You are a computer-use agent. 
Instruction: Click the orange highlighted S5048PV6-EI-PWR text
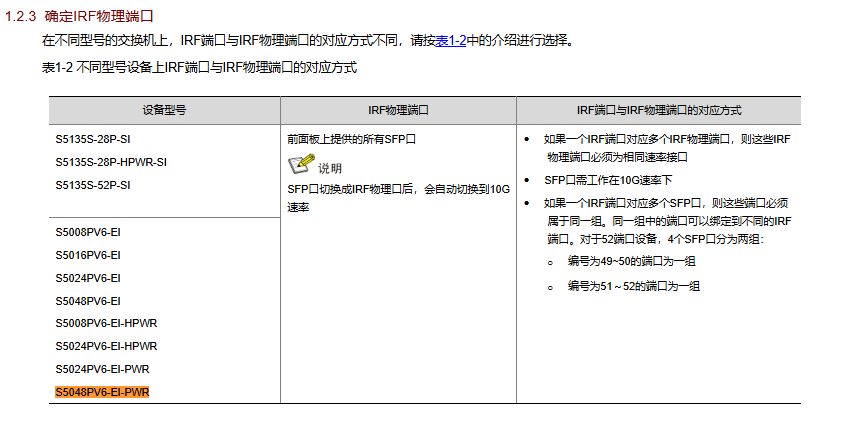[x=103, y=392]
